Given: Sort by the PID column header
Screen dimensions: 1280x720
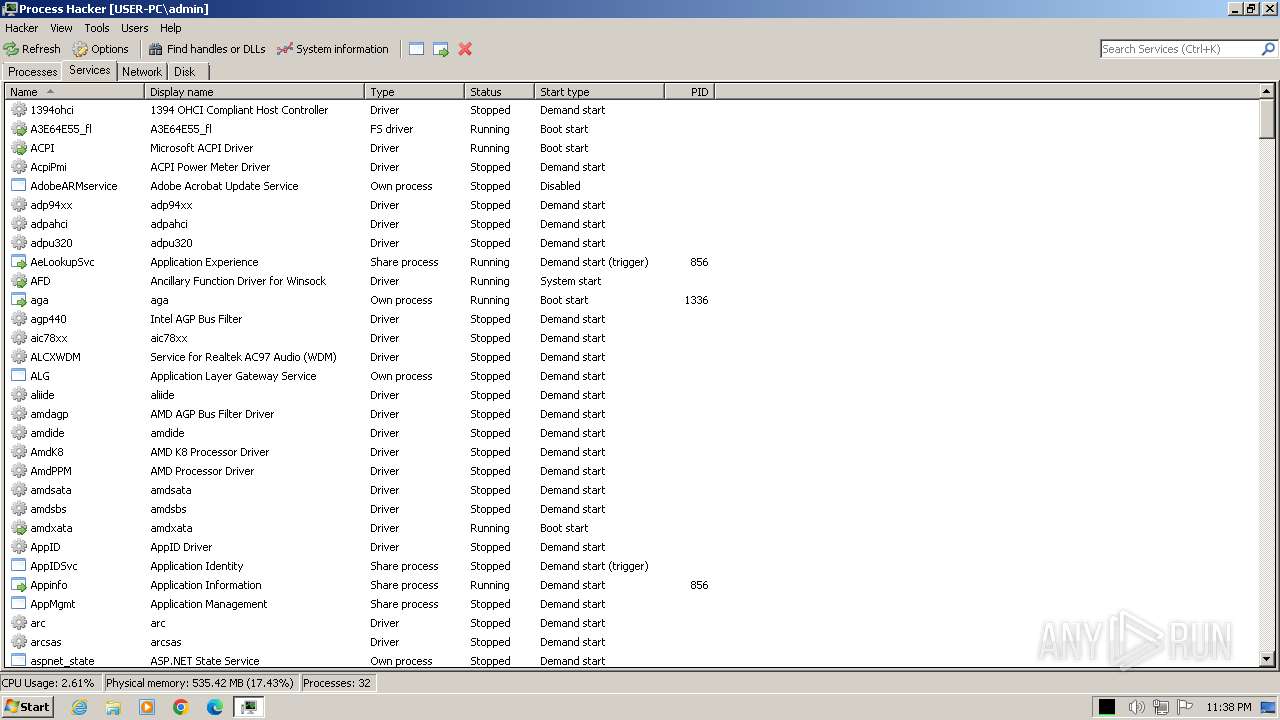Looking at the screenshot, I should tap(690, 92).
